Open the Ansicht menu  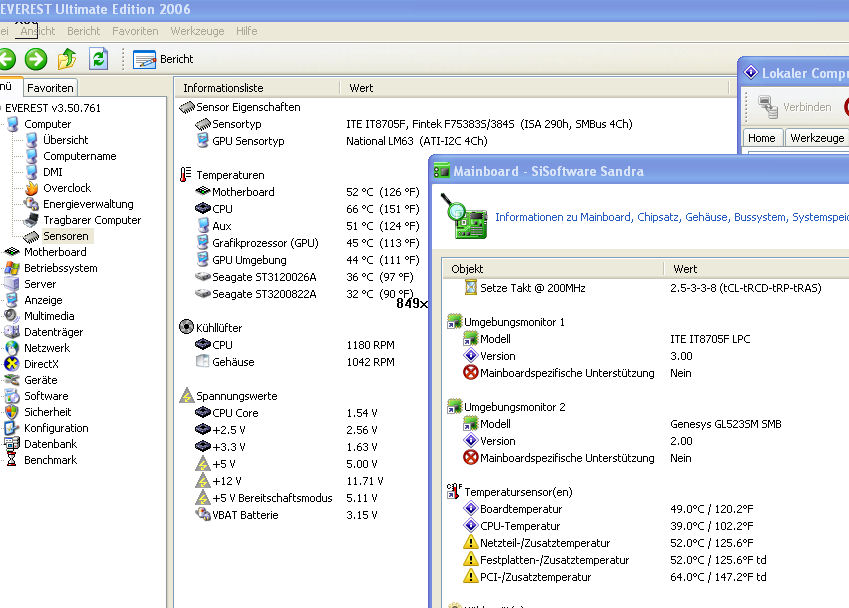pos(38,31)
